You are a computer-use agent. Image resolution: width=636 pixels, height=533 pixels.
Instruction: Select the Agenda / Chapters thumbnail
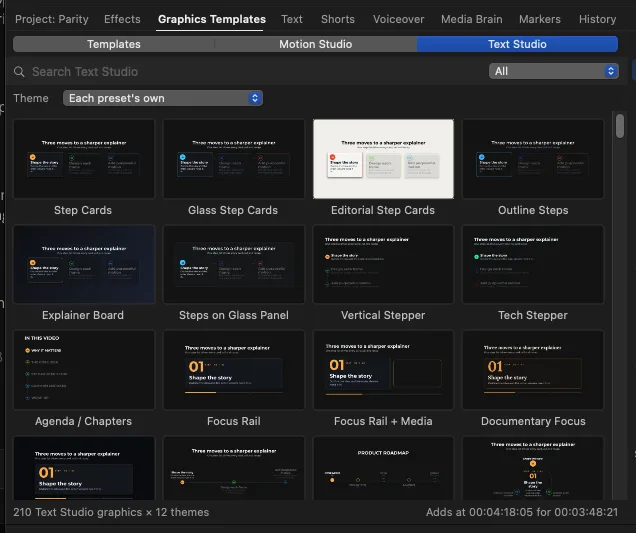84,370
